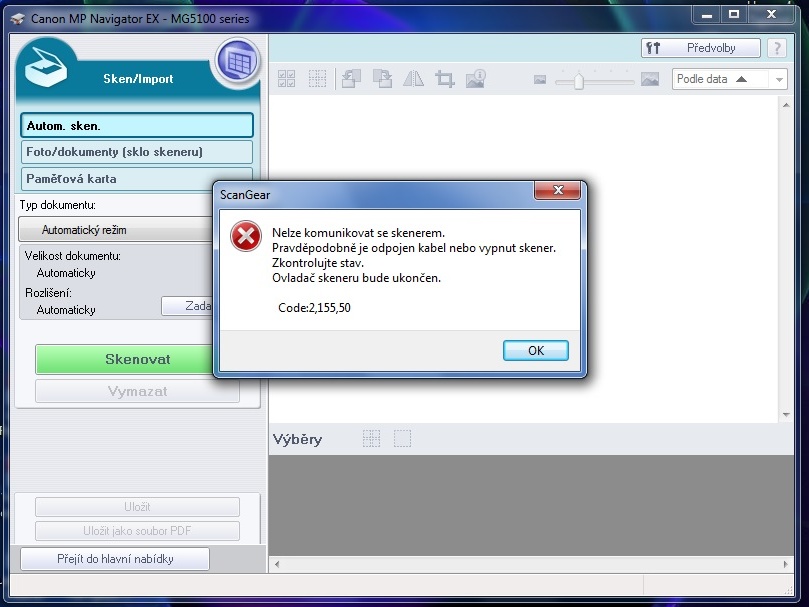This screenshot has width=809, height=607.
Task: Click the Vymazat button
Action: (x=137, y=391)
